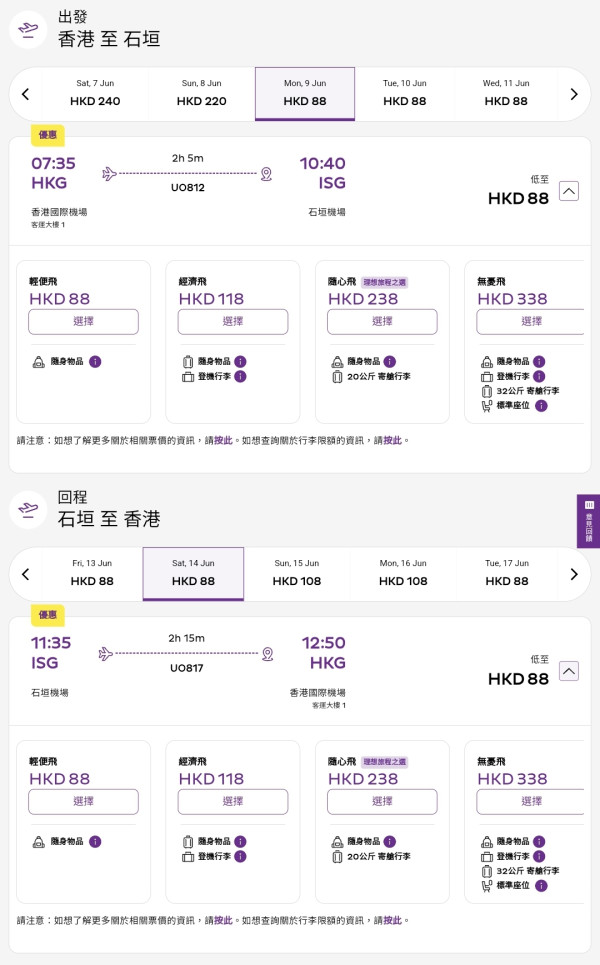
Task: Click 20公斤 寄艙行李 in outbound 隨心飛 card
Action: tap(378, 377)
